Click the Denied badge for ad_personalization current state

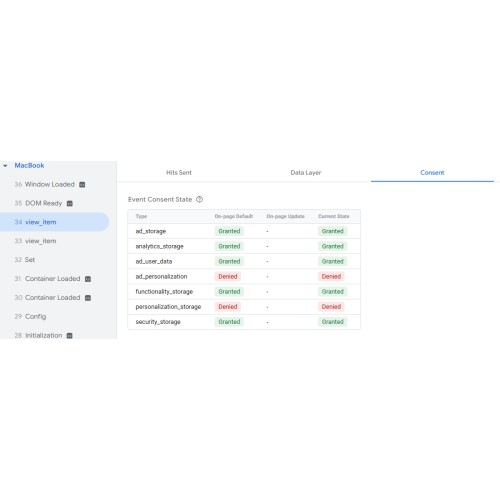pyautogui.click(x=331, y=276)
